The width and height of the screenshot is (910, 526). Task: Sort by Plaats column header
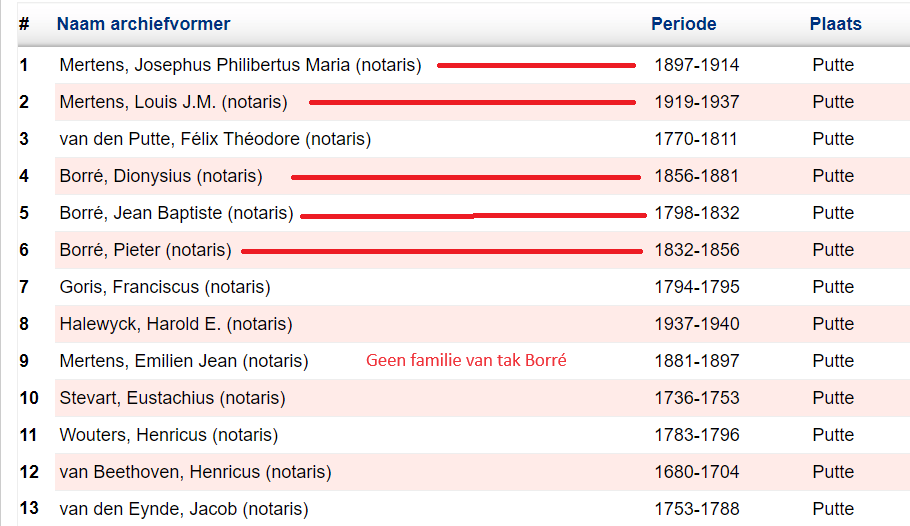835,24
